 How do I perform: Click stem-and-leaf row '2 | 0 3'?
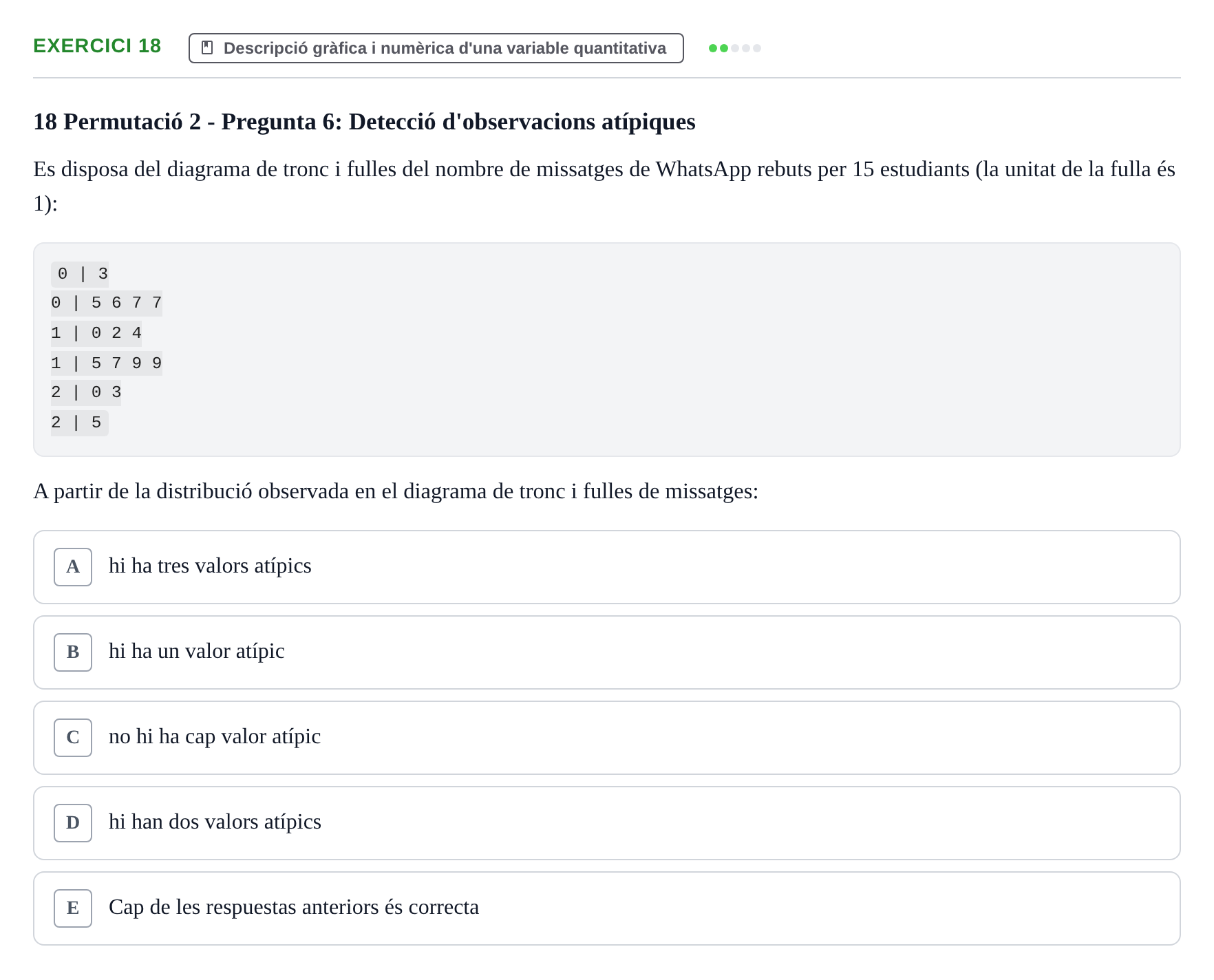coord(86,392)
